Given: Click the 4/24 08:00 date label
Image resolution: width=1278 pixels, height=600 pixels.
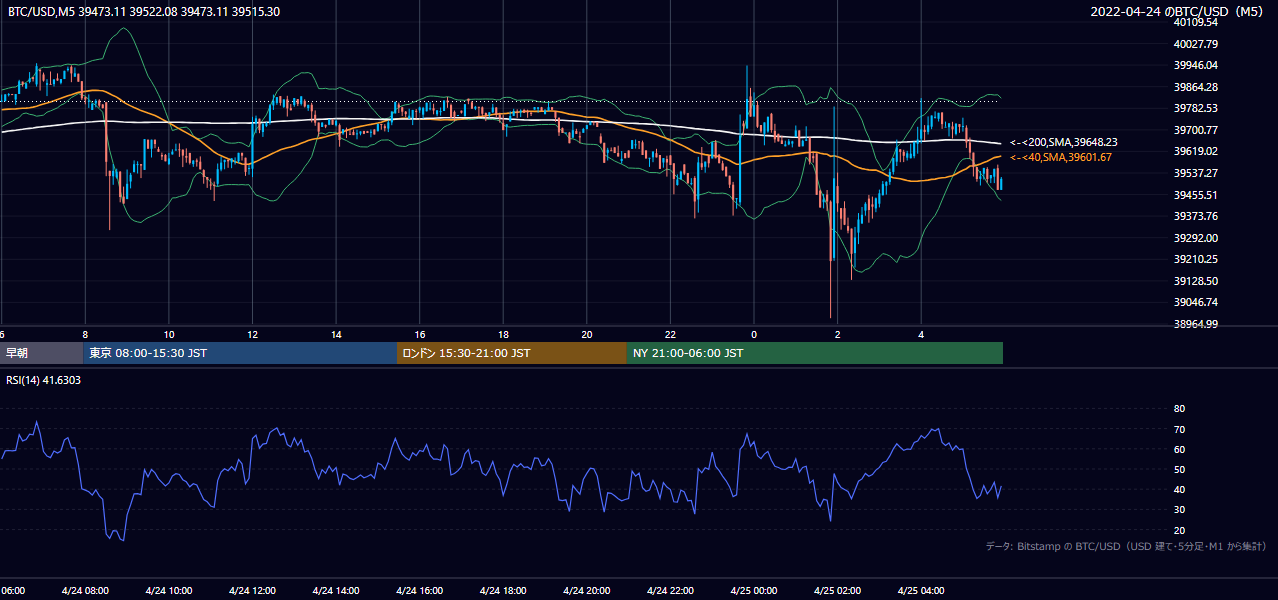Looking at the screenshot, I should click(85, 591).
